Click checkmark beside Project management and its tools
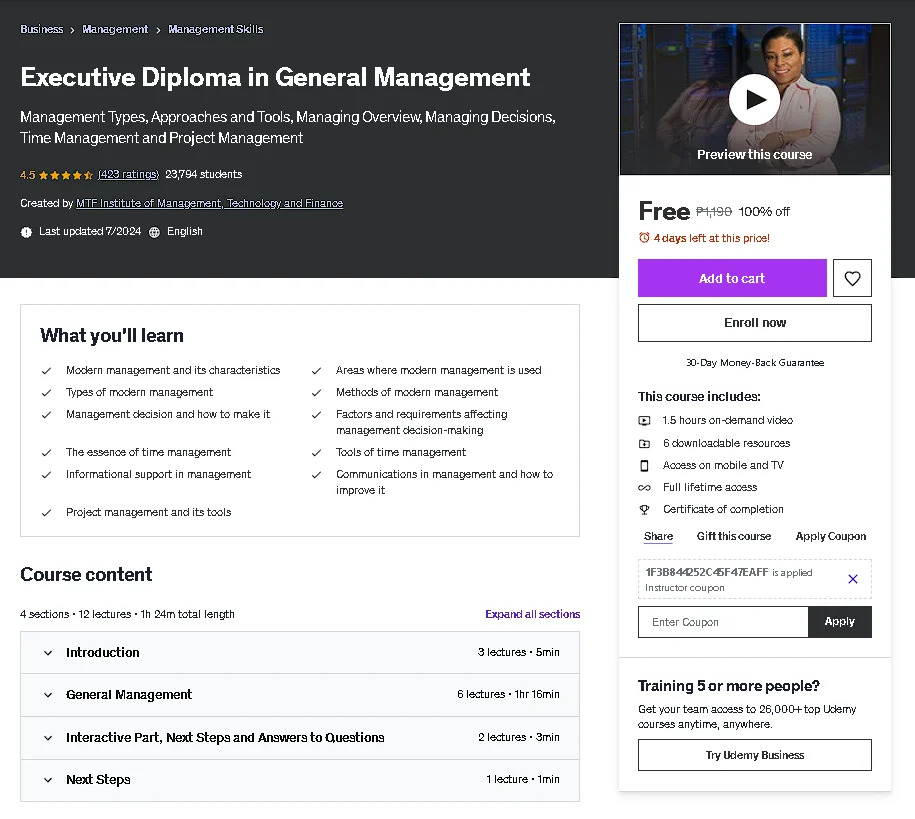Screen dimensions: 915x819 (x=47, y=513)
